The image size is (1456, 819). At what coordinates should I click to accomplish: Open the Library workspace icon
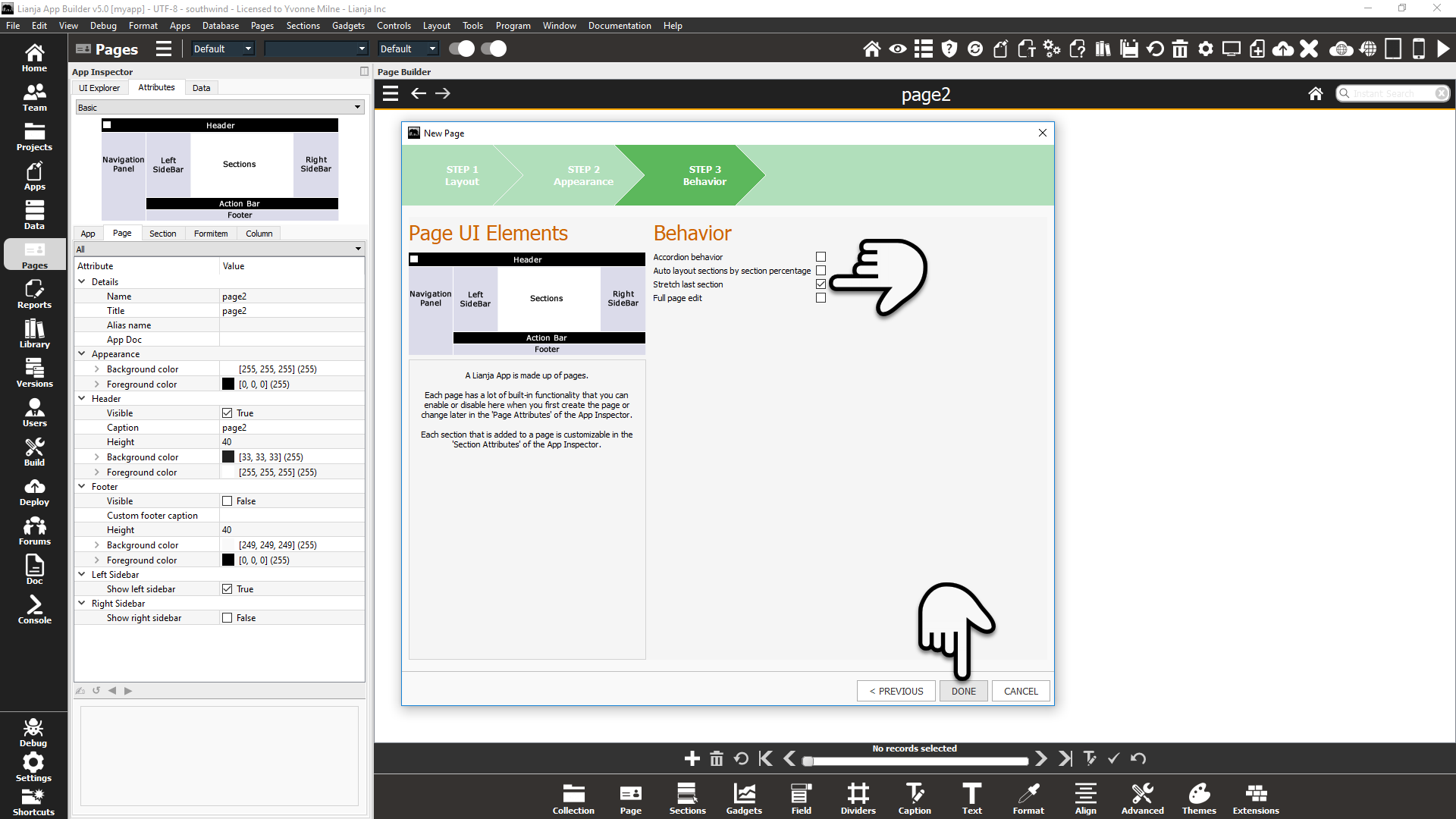point(34,334)
